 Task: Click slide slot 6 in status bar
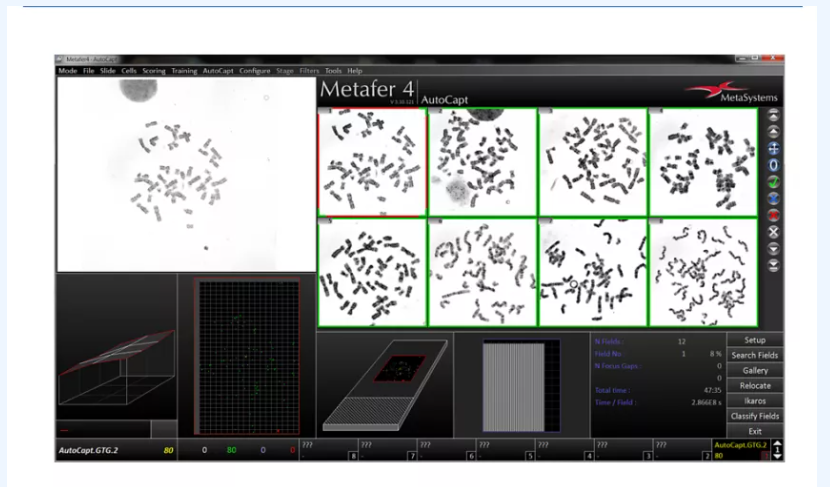[446, 450]
